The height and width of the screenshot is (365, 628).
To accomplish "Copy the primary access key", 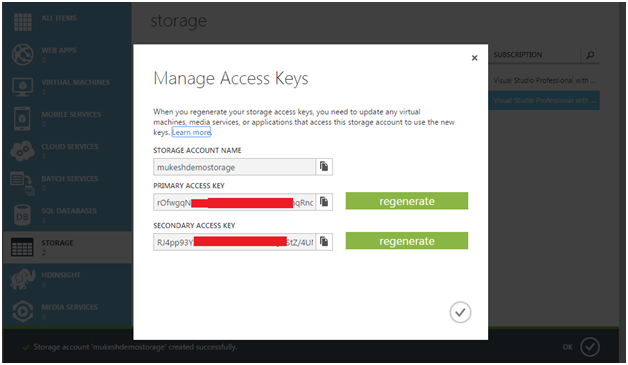I will [324, 202].
